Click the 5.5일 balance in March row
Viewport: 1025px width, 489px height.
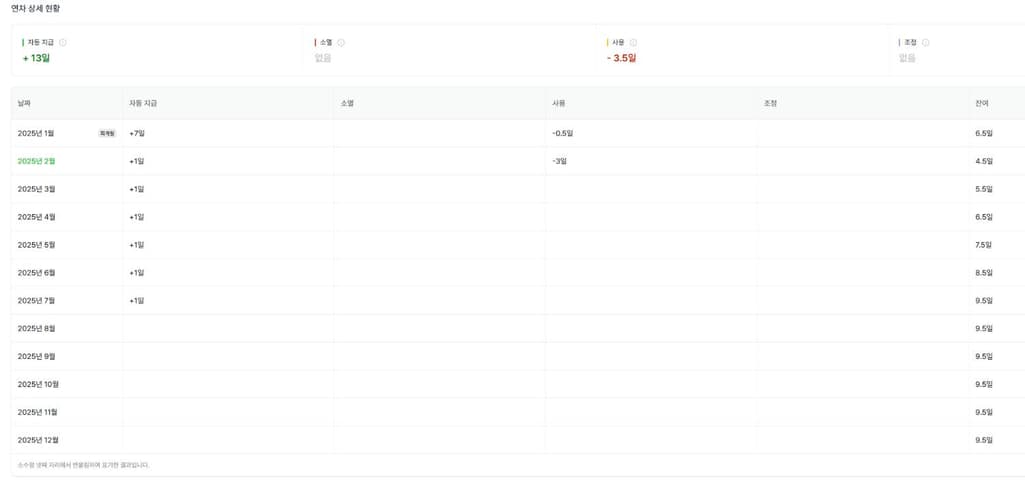[984, 189]
